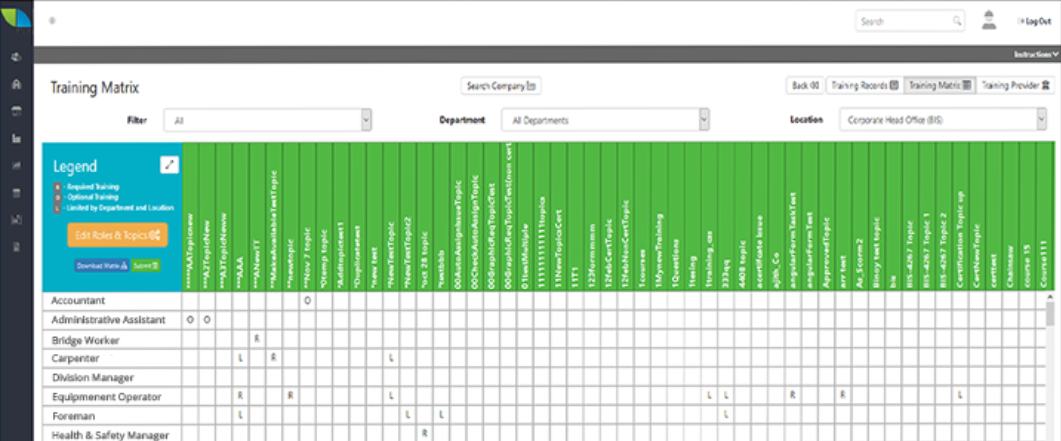Click the Accountant O cell under Nov 7 topic
The height and width of the screenshot is (441, 1061).
pyautogui.click(x=307, y=300)
